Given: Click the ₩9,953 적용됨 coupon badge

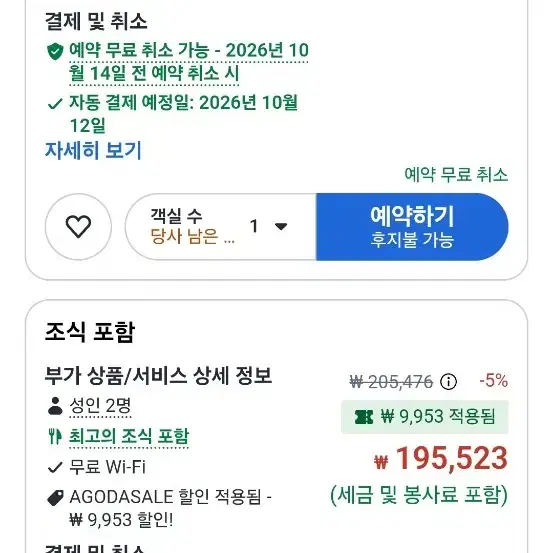Looking at the screenshot, I should [425, 417].
